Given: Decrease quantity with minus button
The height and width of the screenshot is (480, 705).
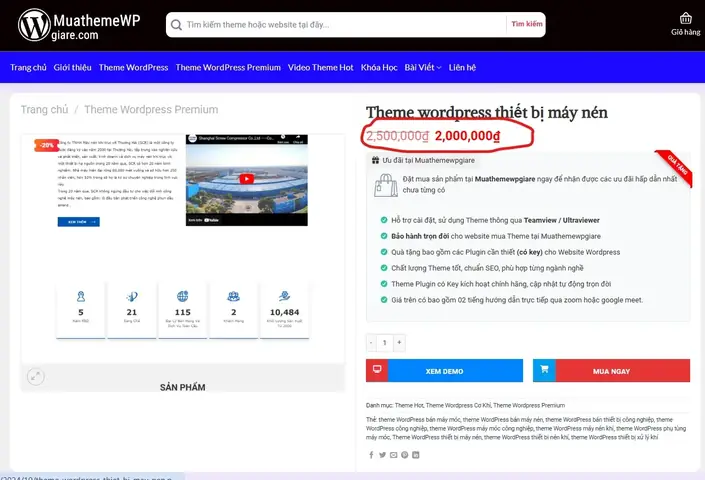Looking at the screenshot, I should [371, 342].
